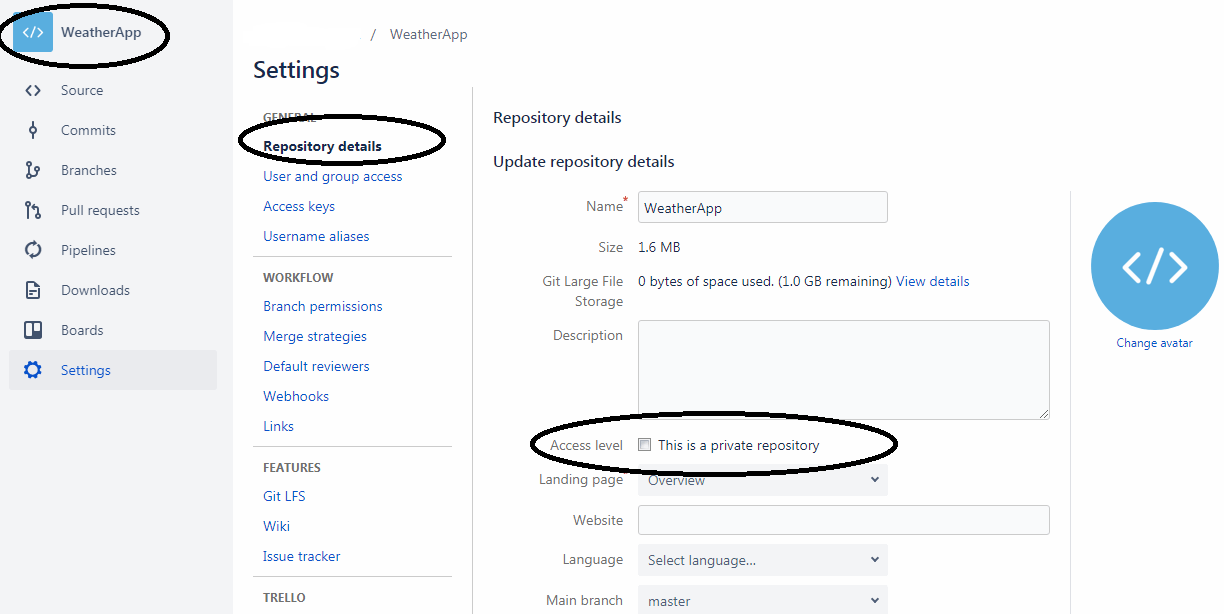Open the Select language dropdown
The height and width of the screenshot is (614, 1224).
[x=762, y=560]
